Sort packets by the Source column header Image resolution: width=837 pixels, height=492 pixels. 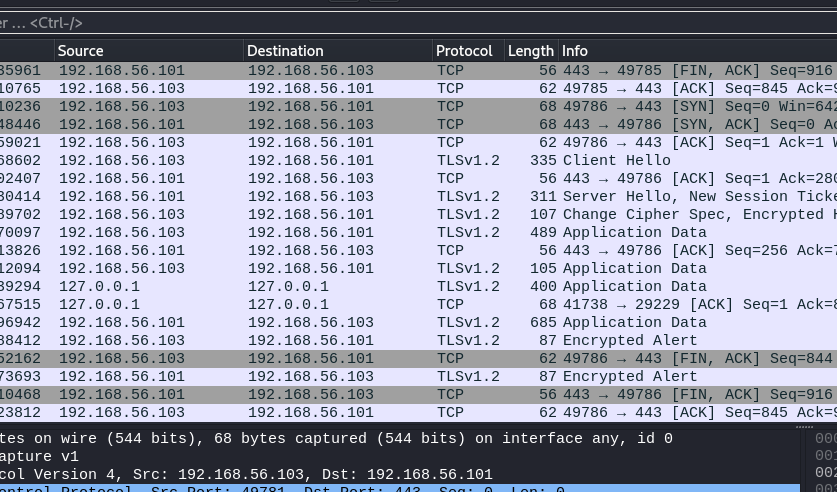(148, 51)
